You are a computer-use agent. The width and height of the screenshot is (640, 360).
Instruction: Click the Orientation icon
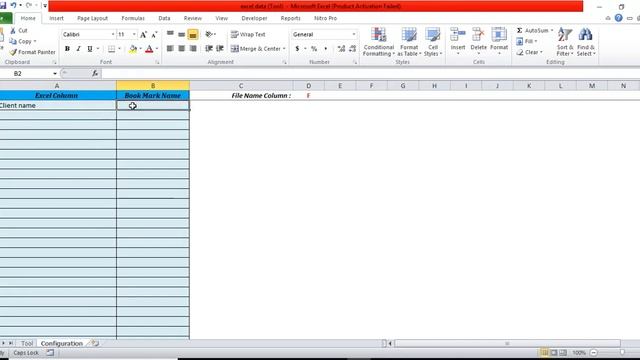click(209, 34)
